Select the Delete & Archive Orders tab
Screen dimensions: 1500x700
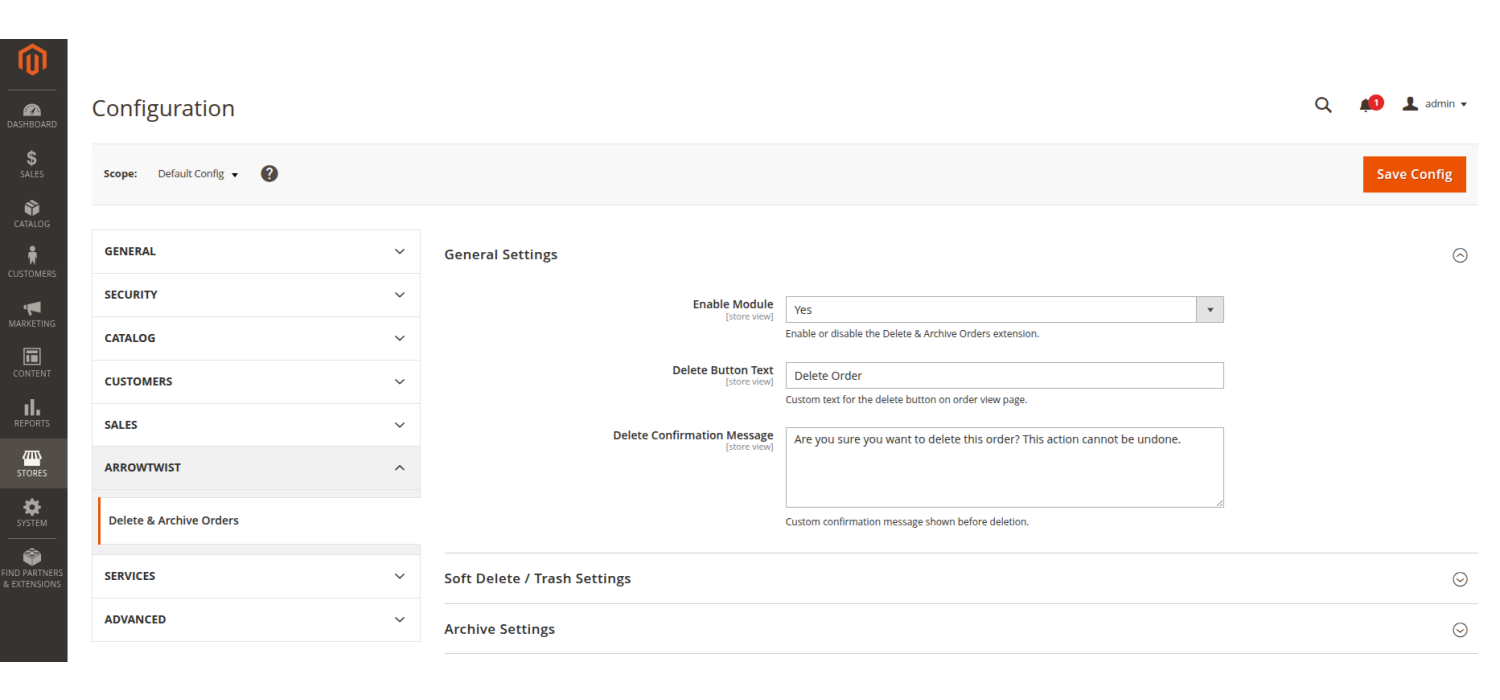pyautogui.click(x=174, y=521)
